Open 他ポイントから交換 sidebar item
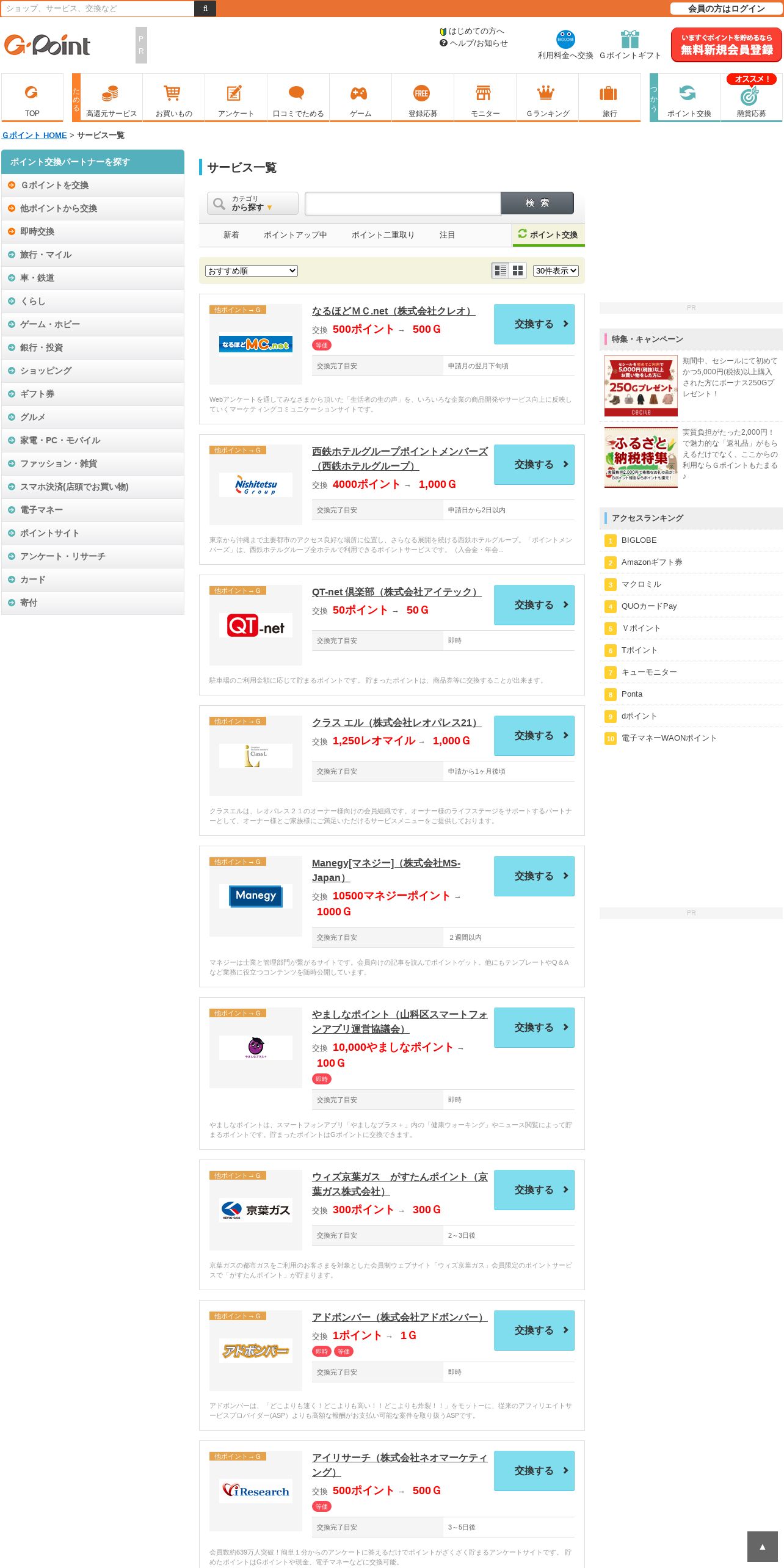 click(93, 208)
